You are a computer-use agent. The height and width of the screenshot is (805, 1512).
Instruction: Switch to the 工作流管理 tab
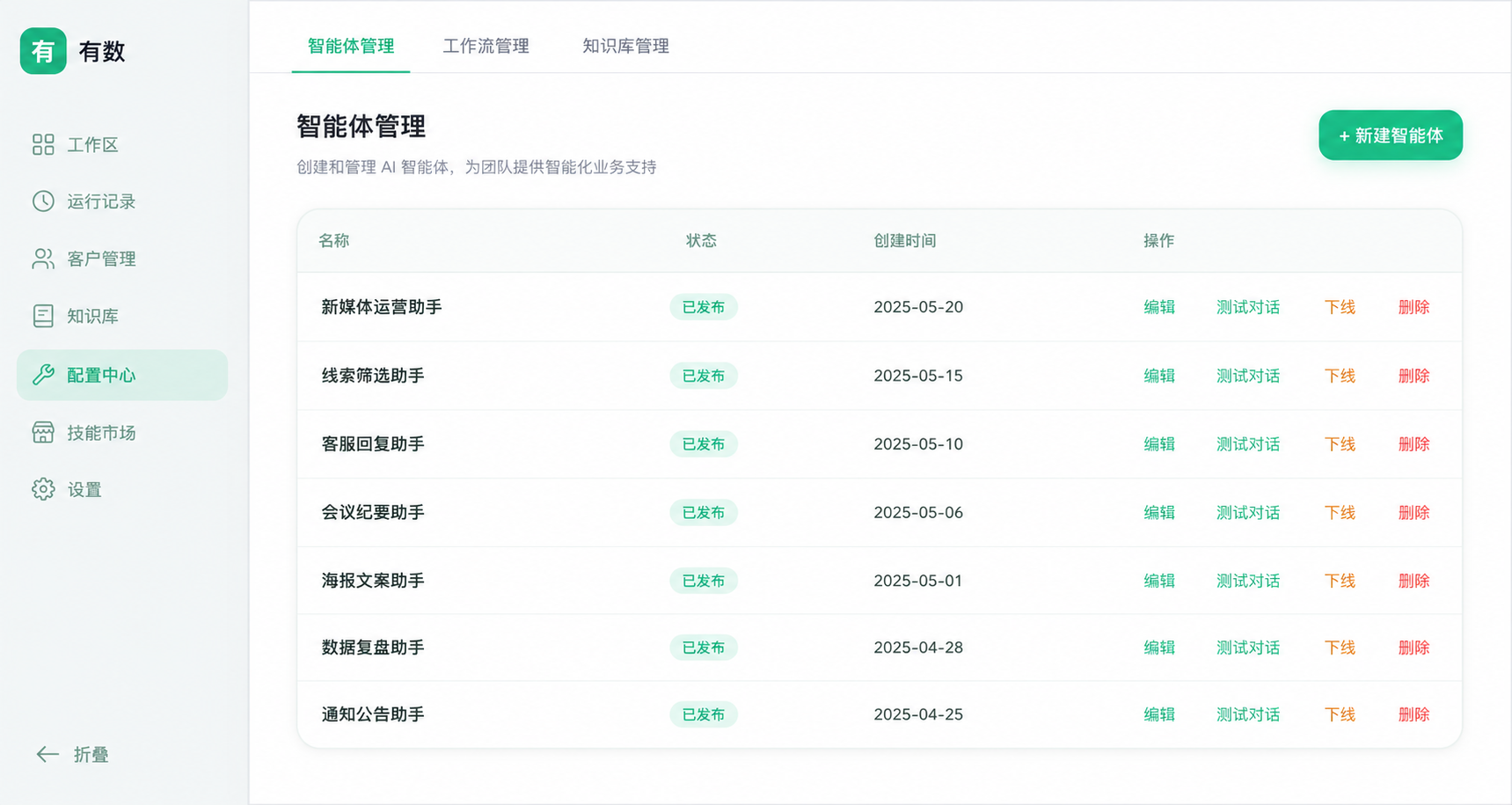(x=486, y=46)
